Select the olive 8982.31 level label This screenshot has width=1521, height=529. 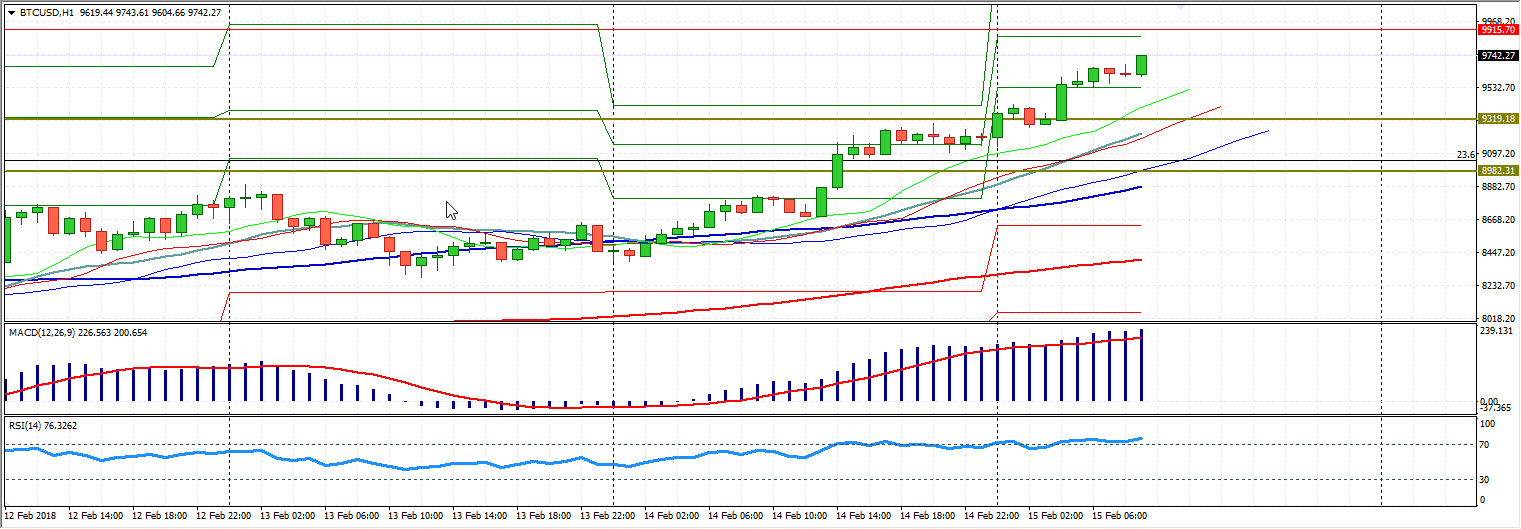pos(1498,171)
